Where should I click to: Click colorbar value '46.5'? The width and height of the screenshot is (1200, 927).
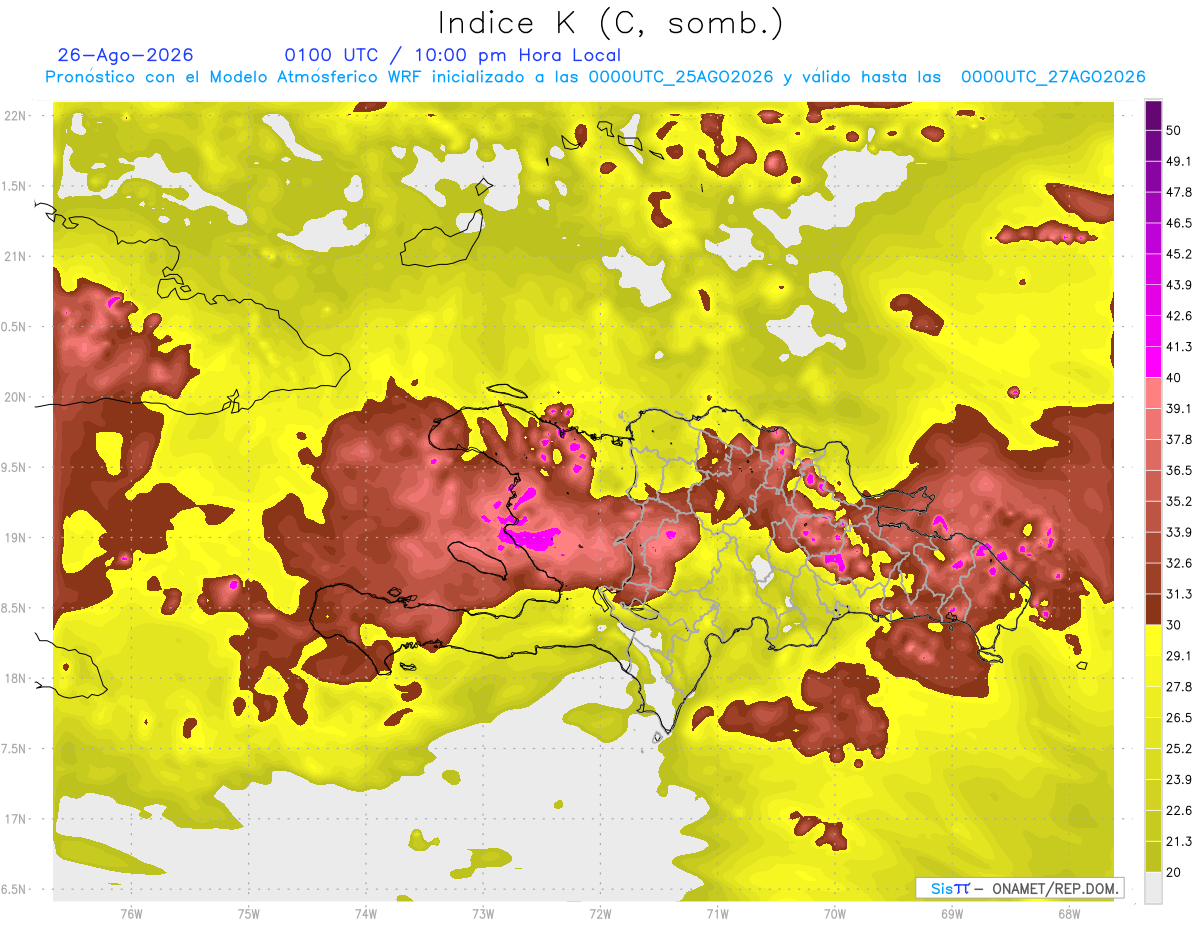(x=1179, y=223)
